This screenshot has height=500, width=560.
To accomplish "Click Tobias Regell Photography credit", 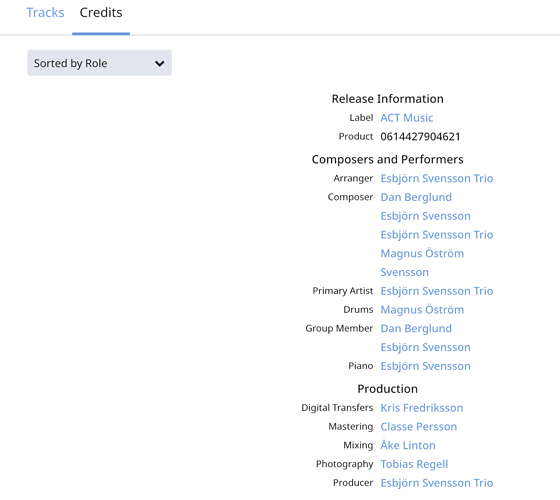I will point(414,464).
